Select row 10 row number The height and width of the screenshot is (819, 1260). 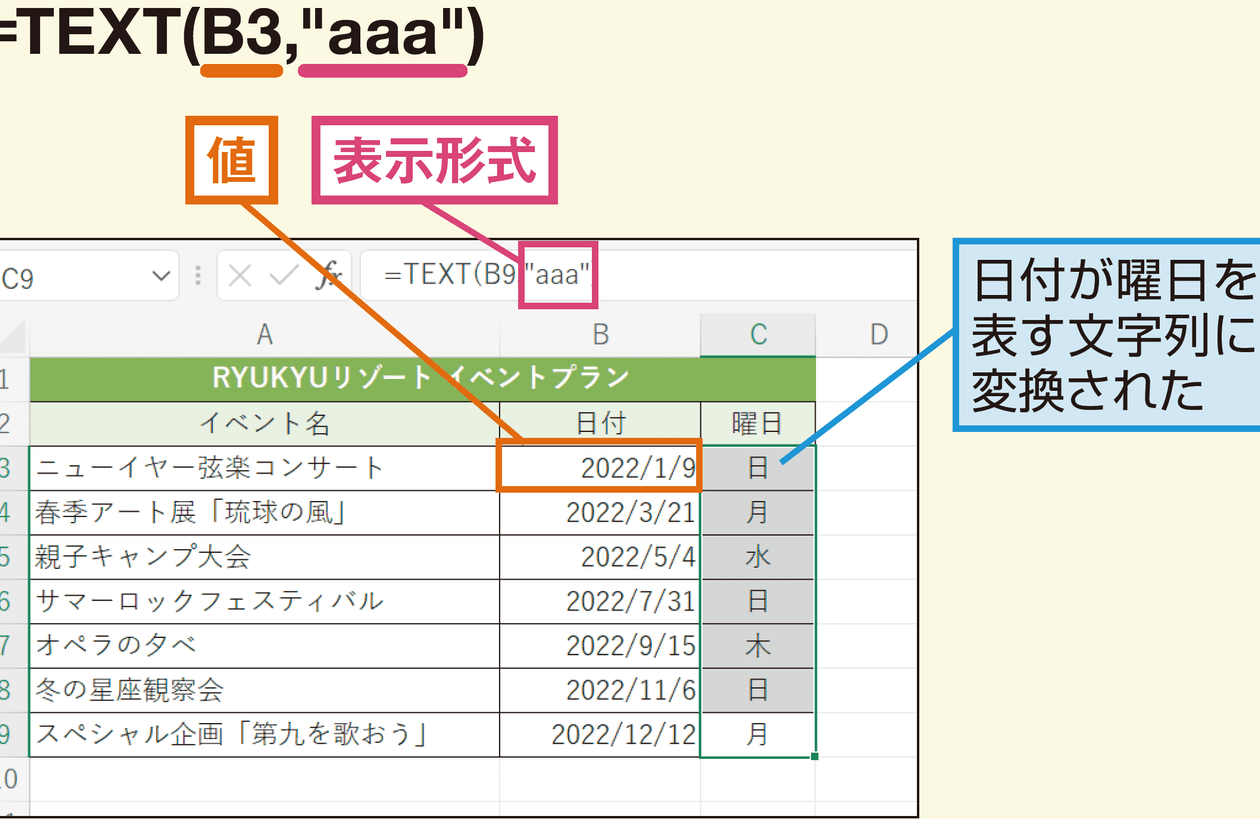tap(9, 779)
